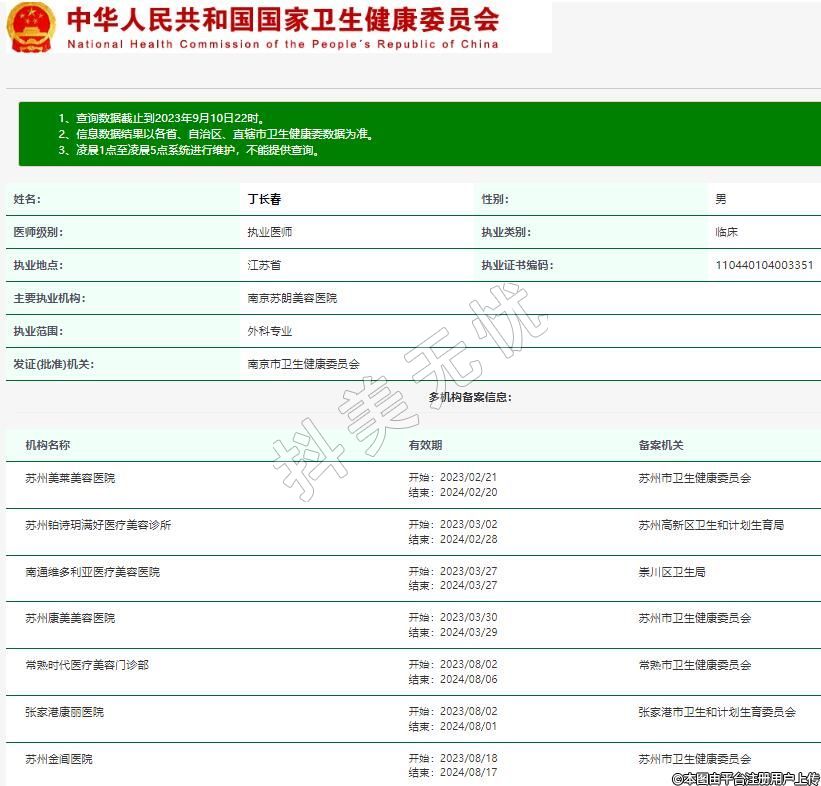Viewport: 821px width, 786px height.
Task: Select the doctor name 丁长春
Action: tap(264, 199)
